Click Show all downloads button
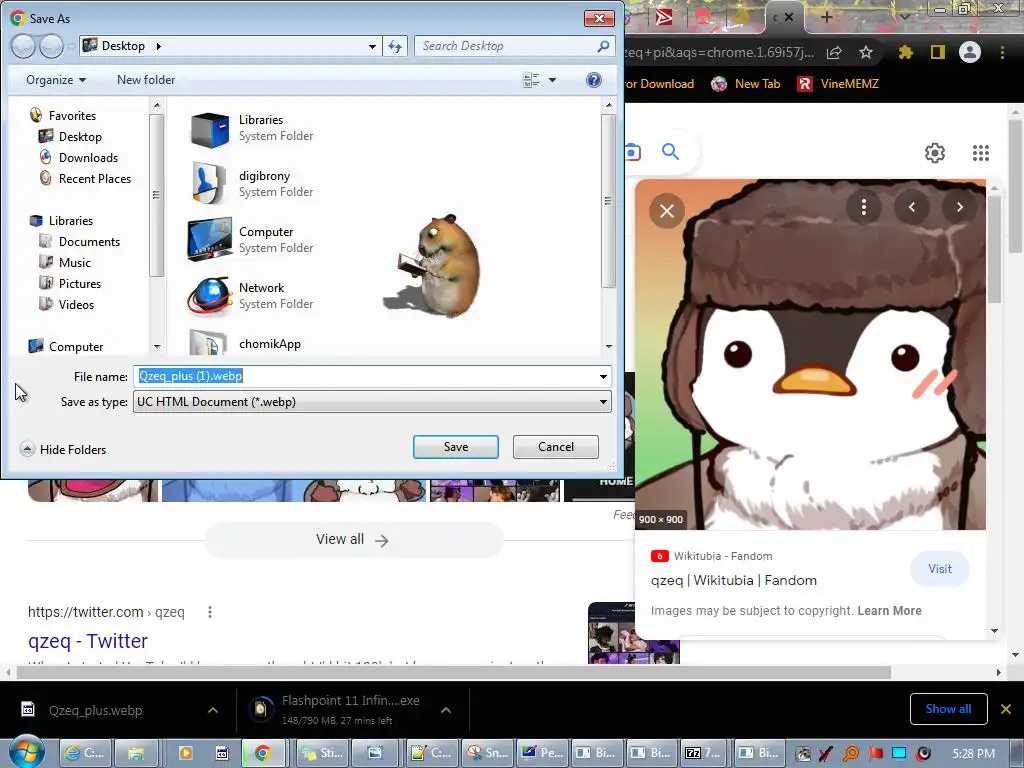The image size is (1024, 768). pos(948,709)
